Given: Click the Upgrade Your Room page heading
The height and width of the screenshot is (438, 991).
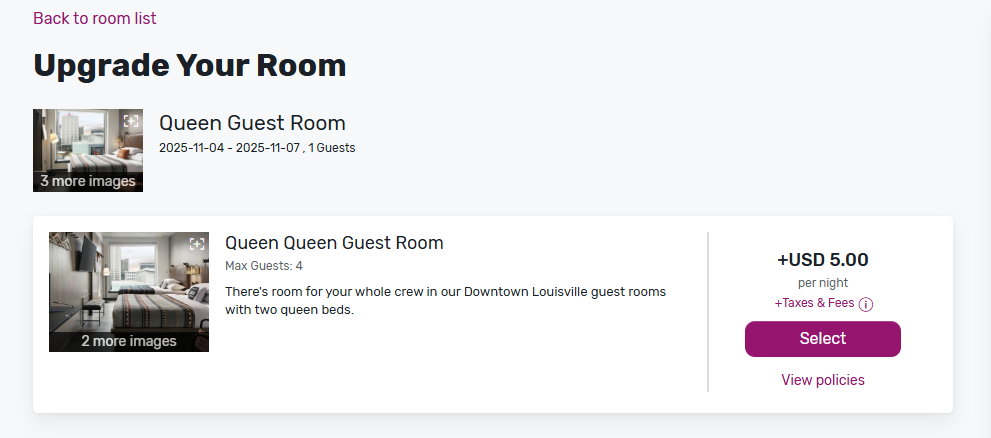Looking at the screenshot, I should click(190, 65).
